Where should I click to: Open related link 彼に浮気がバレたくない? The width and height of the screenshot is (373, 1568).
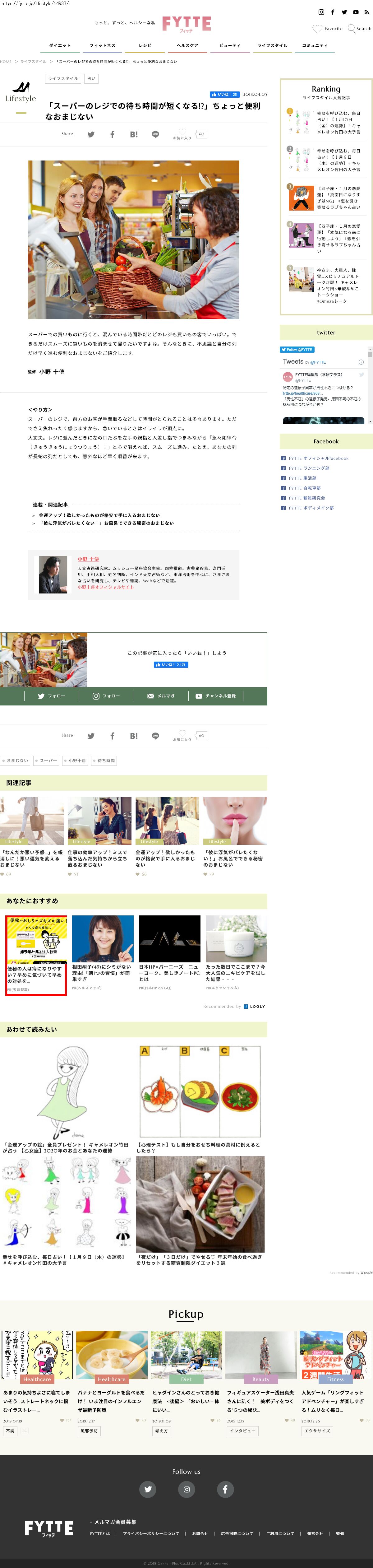pos(106,523)
